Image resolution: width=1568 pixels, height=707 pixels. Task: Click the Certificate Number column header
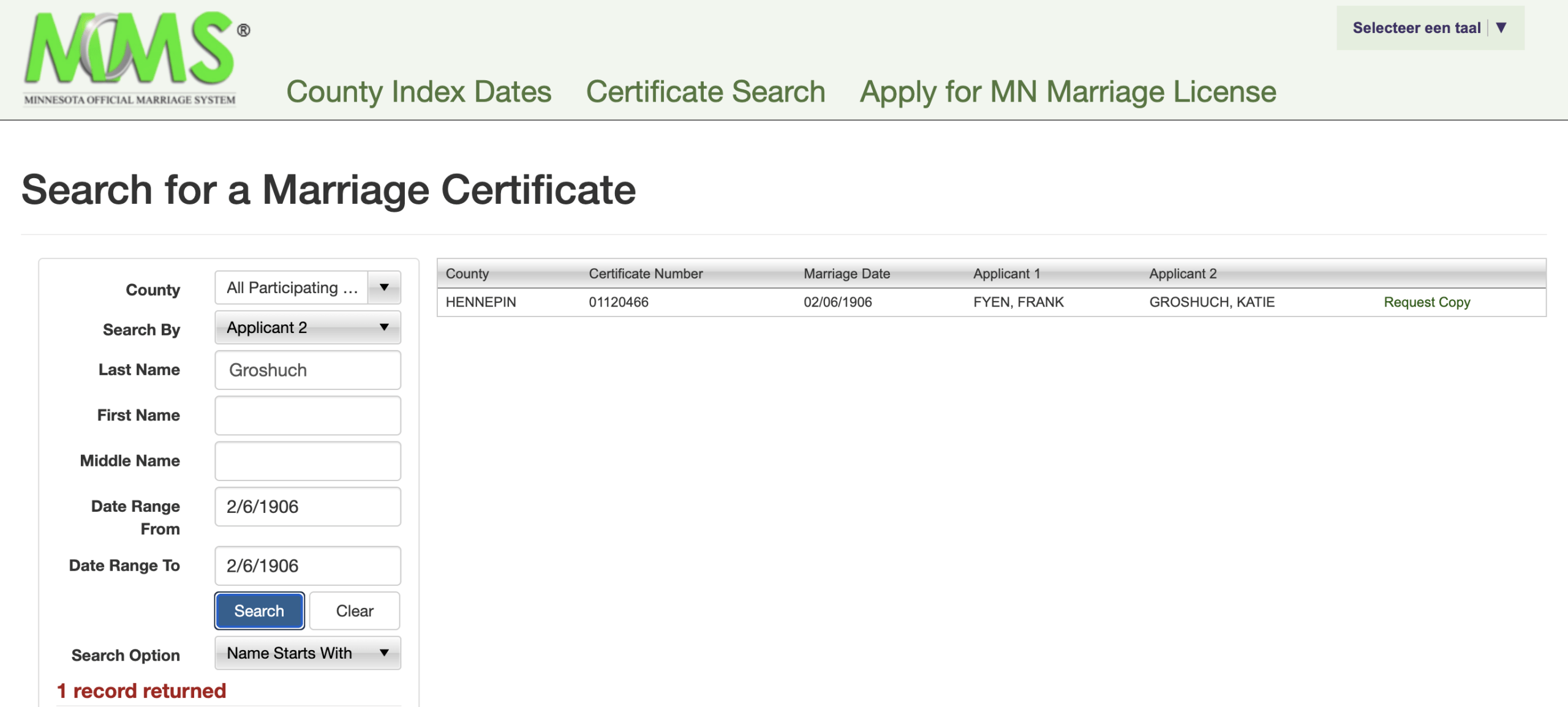coord(646,274)
